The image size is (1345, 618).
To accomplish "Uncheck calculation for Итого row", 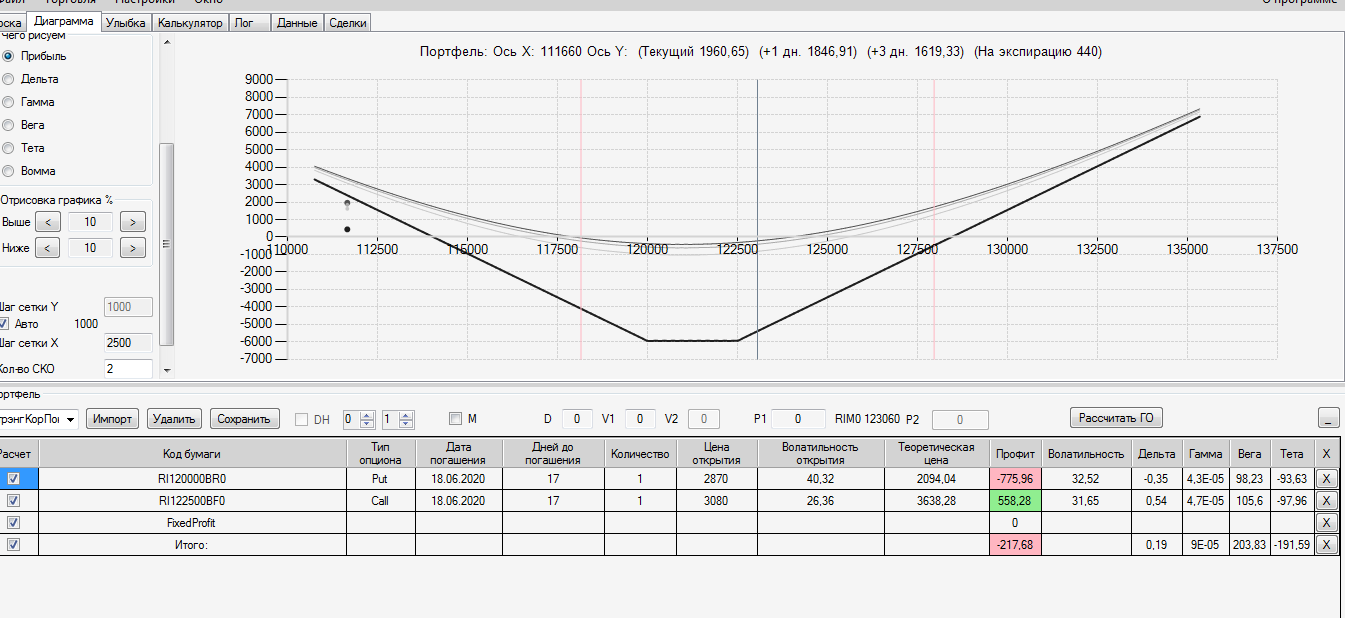I will 14,544.
